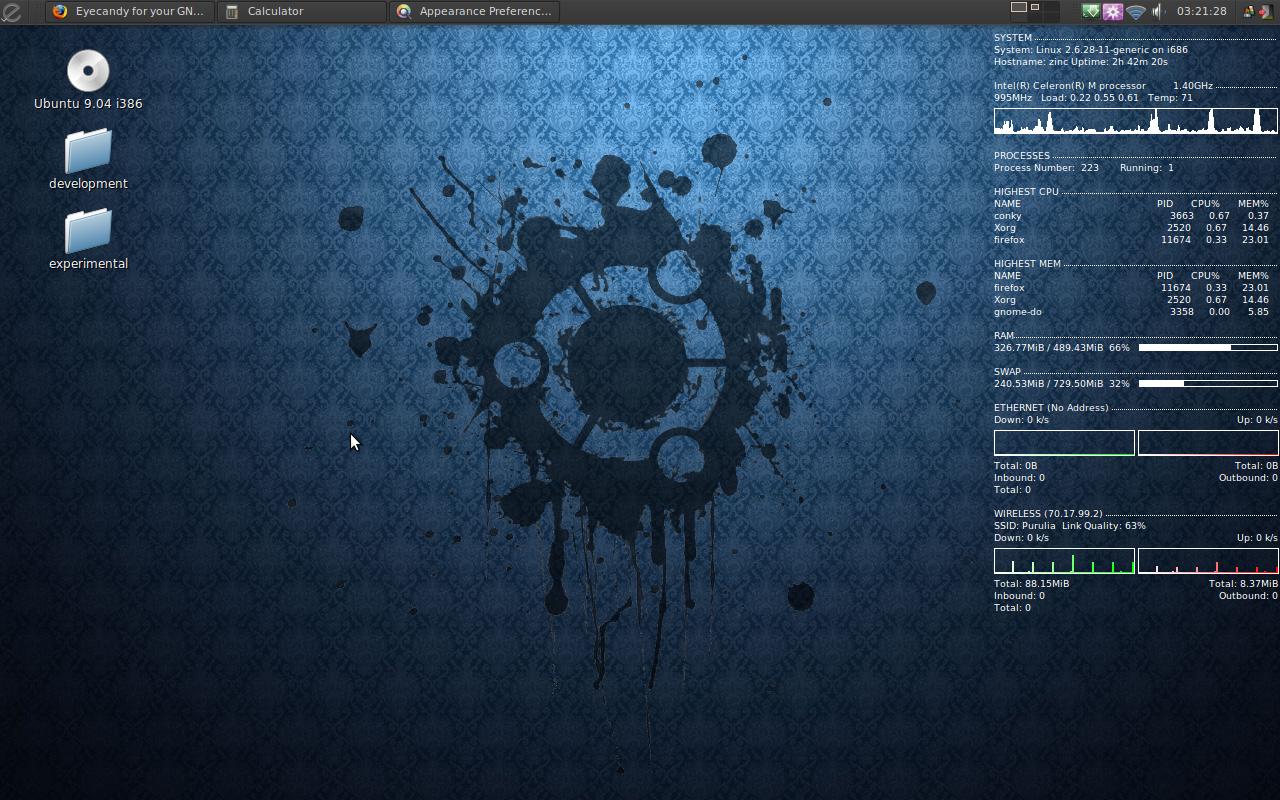Click the 'Intel(R) Celeron(R) M processor' text
This screenshot has width=1280, height=800.
coord(1070,86)
